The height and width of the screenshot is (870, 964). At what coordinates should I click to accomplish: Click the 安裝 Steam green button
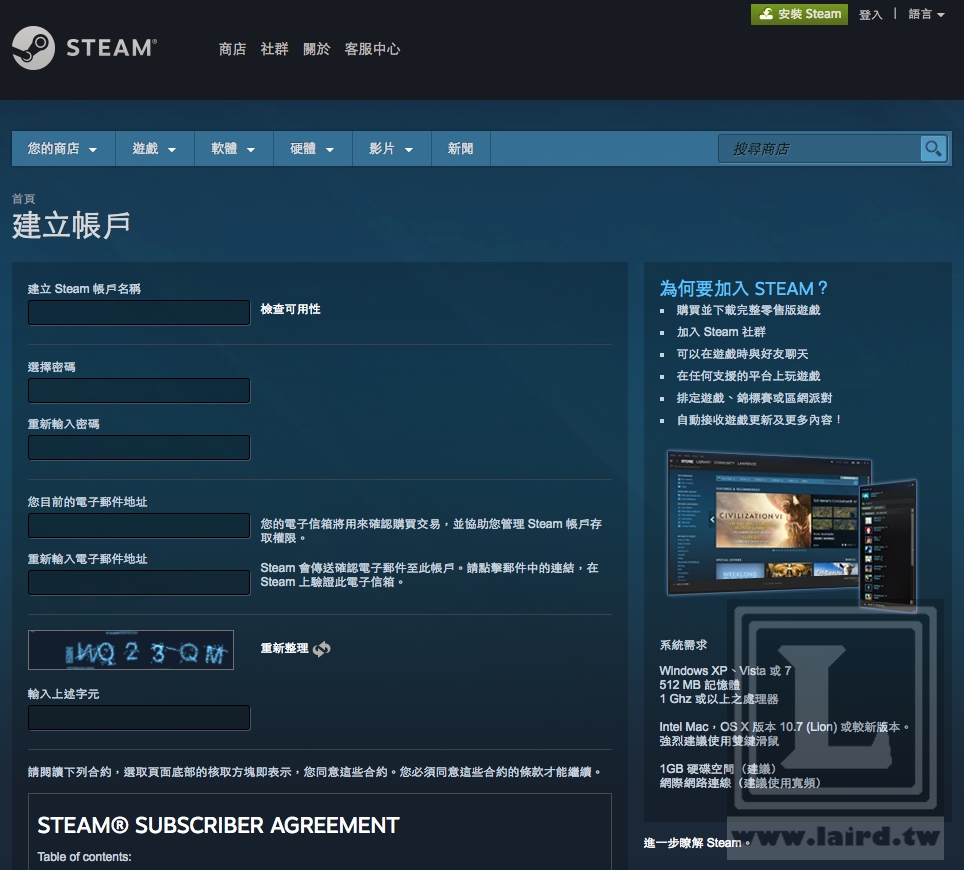[799, 14]
